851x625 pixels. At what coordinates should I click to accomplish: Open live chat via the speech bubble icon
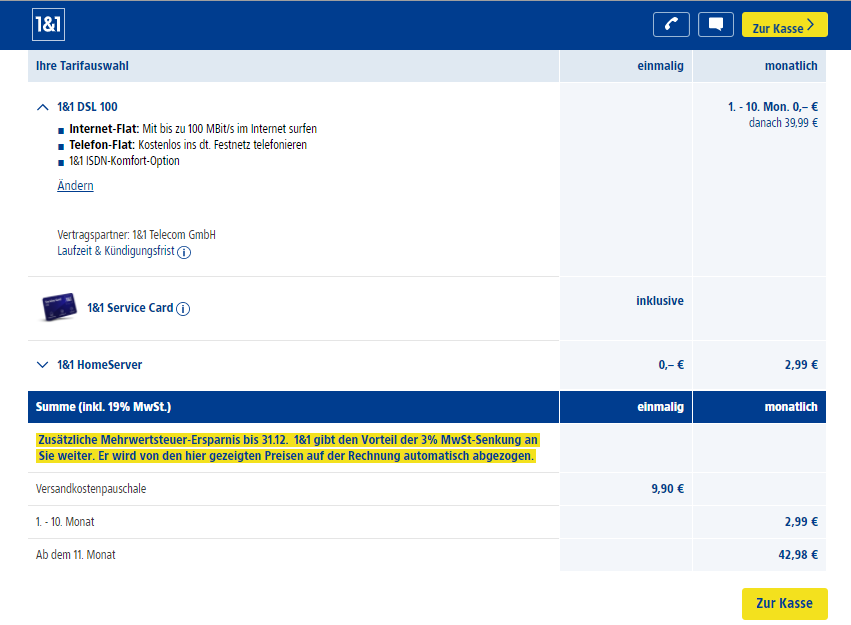(715, 25)
